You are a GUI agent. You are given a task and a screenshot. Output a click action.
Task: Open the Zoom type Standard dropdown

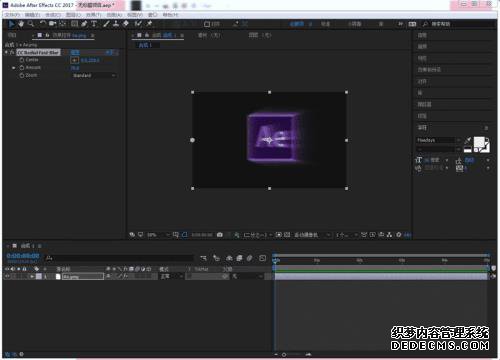(94, 76)
